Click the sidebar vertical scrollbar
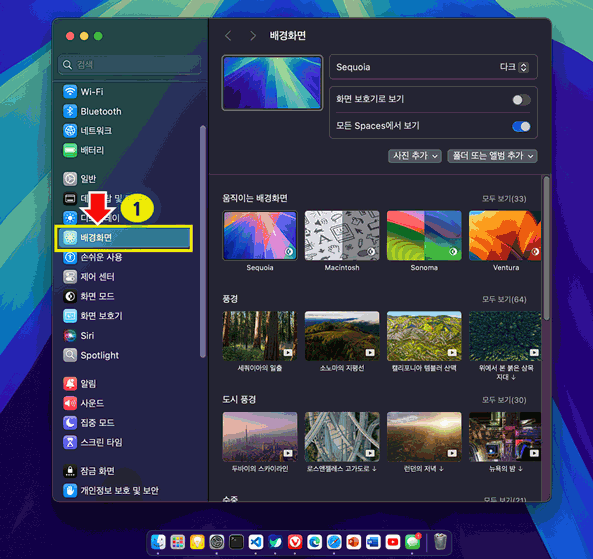This screenshot has height=559, width=593. click(203, 241)
